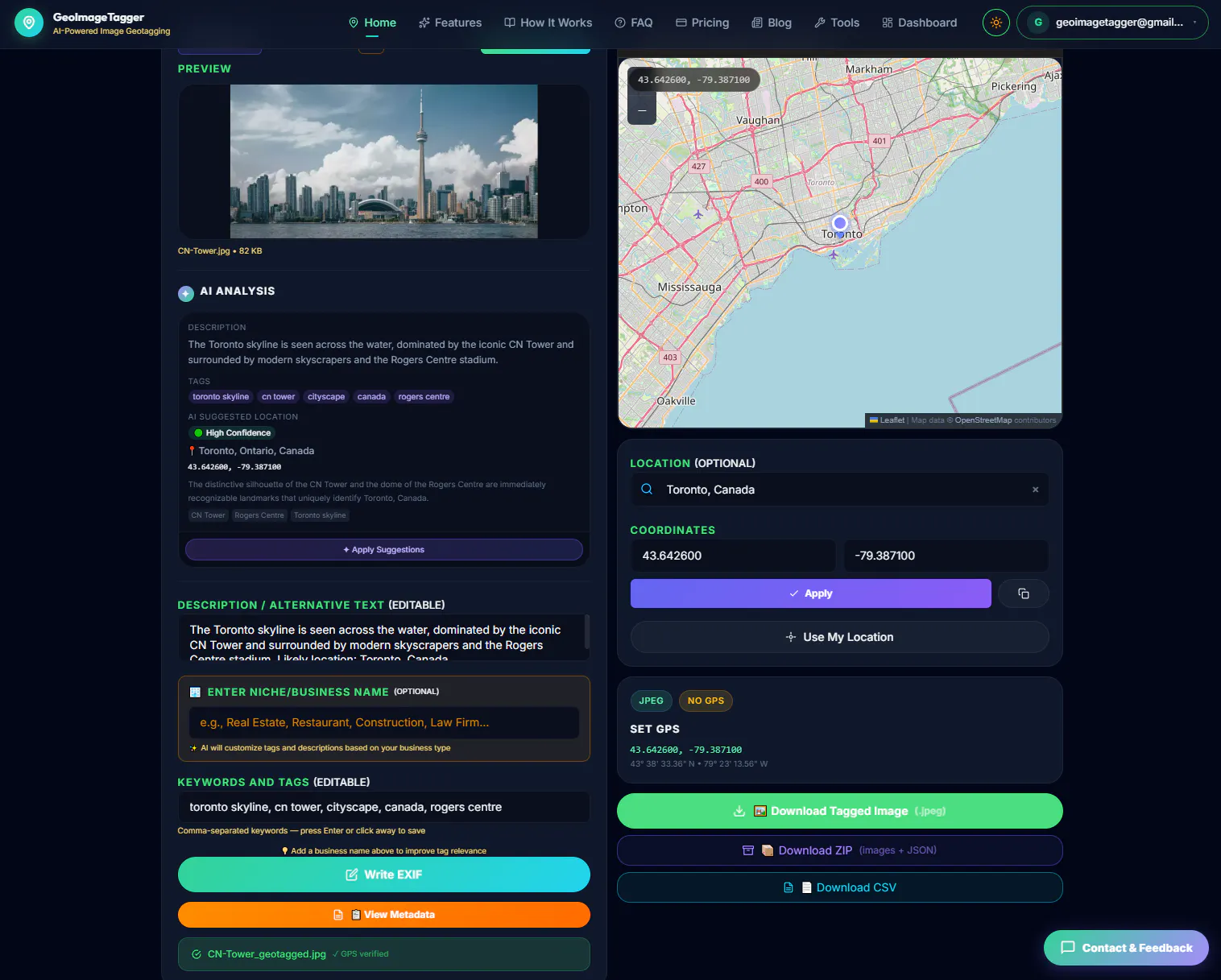Screen dimensions: 1221x980
Task: Click the latitude field 43.642600
Action: pos(733,556)
